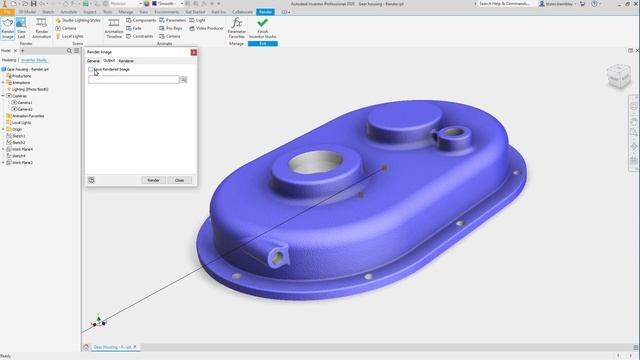Choose Fade animation tool
Viewport: 640px width, 360px height.
(133, 28)
